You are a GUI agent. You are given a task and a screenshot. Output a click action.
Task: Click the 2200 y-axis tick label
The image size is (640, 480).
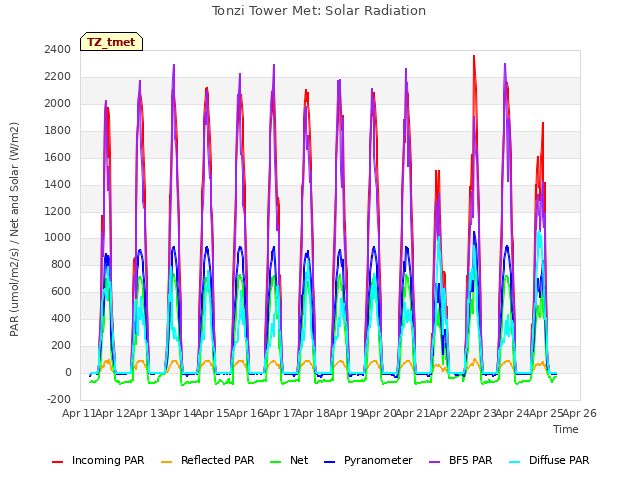(x=58, y=77)
